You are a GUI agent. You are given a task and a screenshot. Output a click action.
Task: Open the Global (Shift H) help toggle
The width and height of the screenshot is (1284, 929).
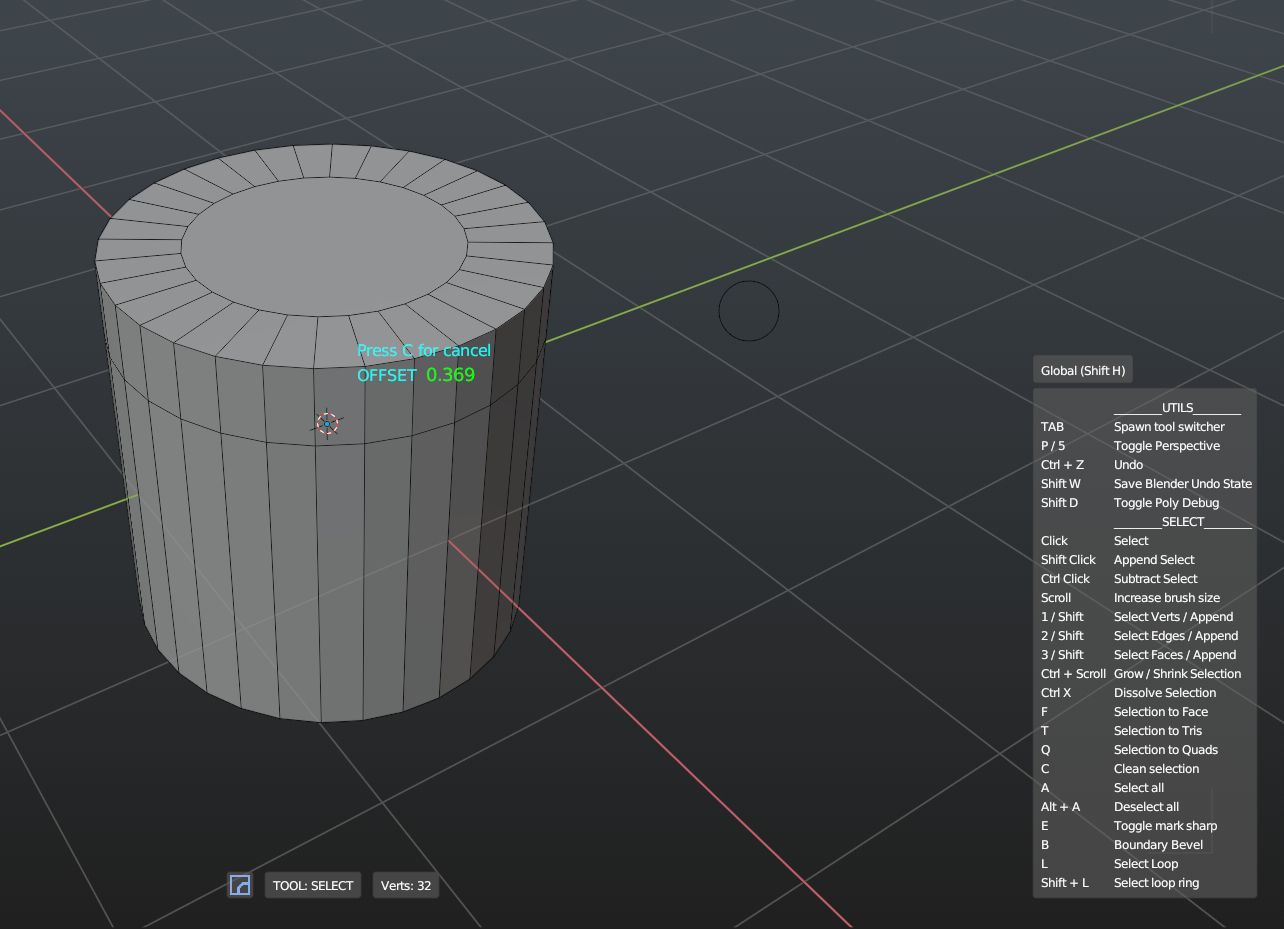(x=1082, y=371)
